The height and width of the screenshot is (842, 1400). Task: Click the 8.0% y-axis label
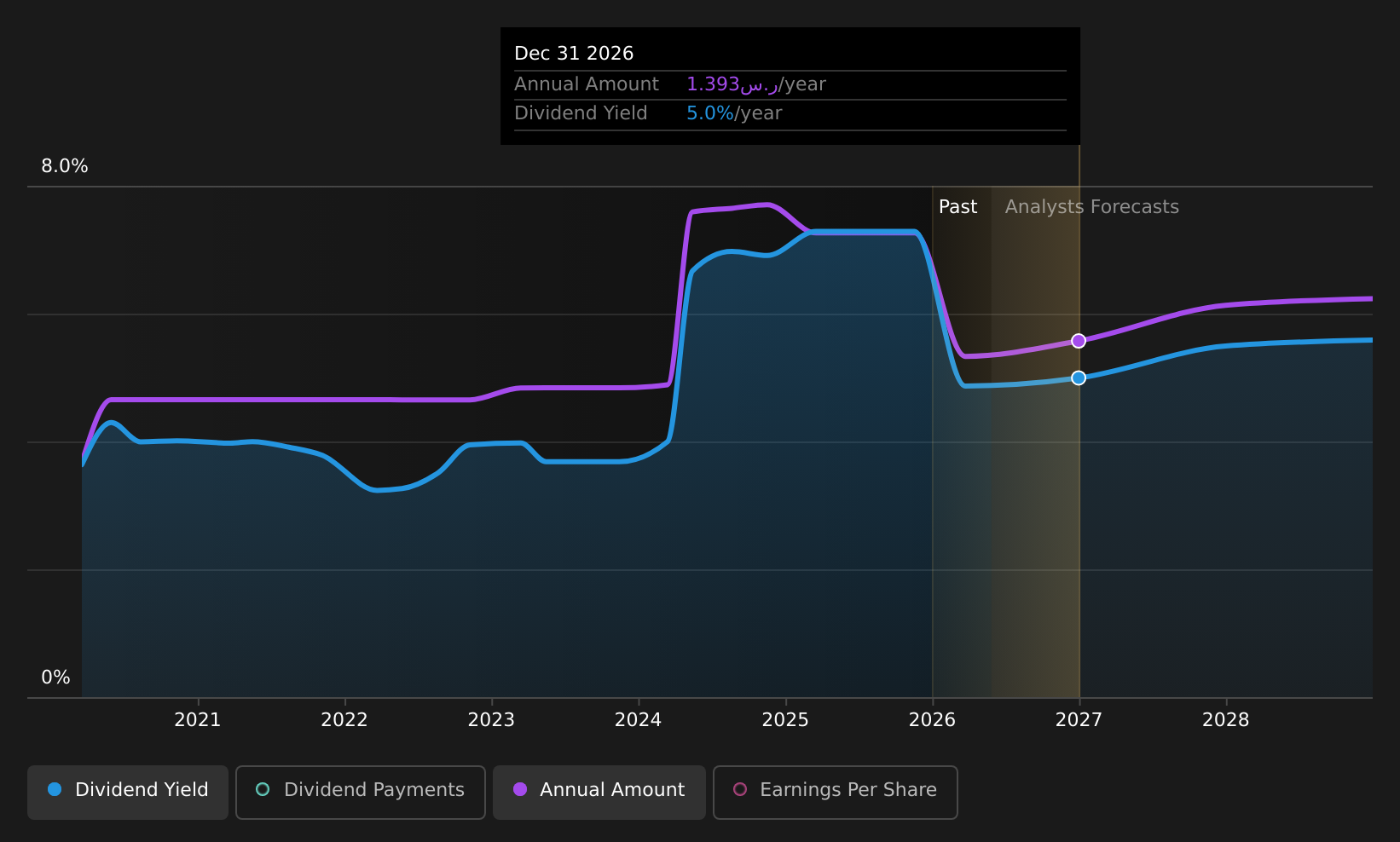pos(65,166)
